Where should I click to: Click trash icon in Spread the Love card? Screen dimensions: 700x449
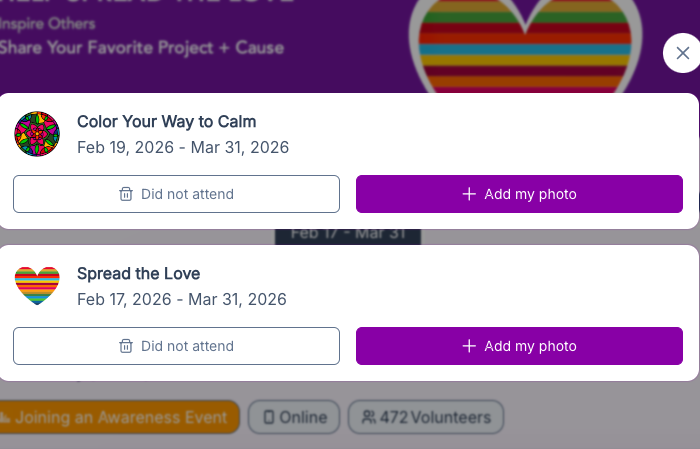(126, 346)
